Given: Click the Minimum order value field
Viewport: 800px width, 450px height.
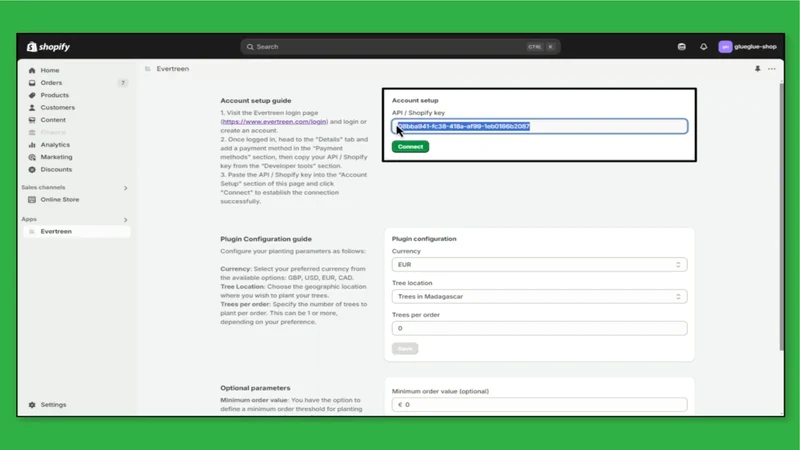Looking at the screenshot, I should pos(539,405).
